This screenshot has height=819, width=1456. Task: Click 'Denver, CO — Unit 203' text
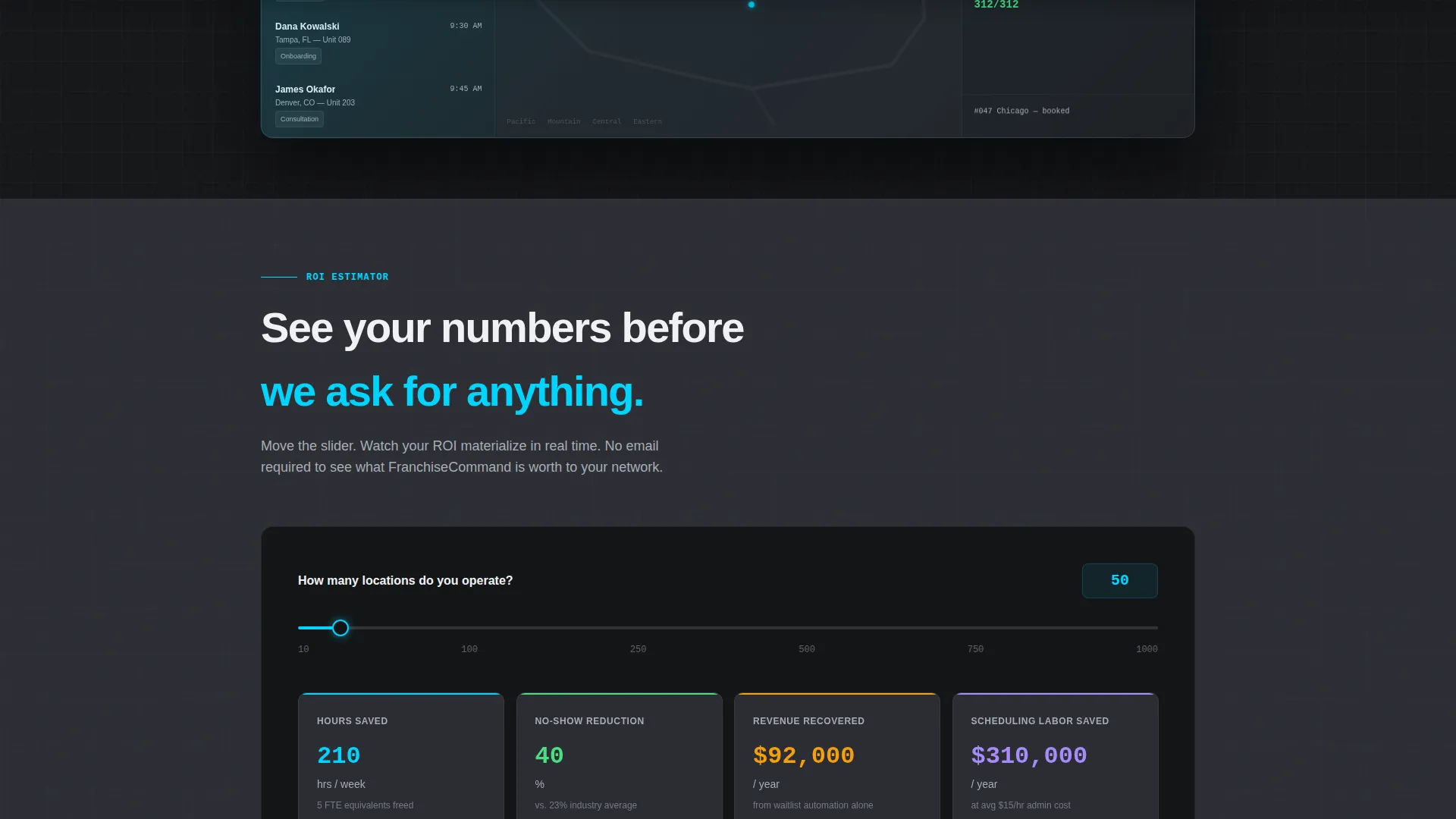coord(315,102)
